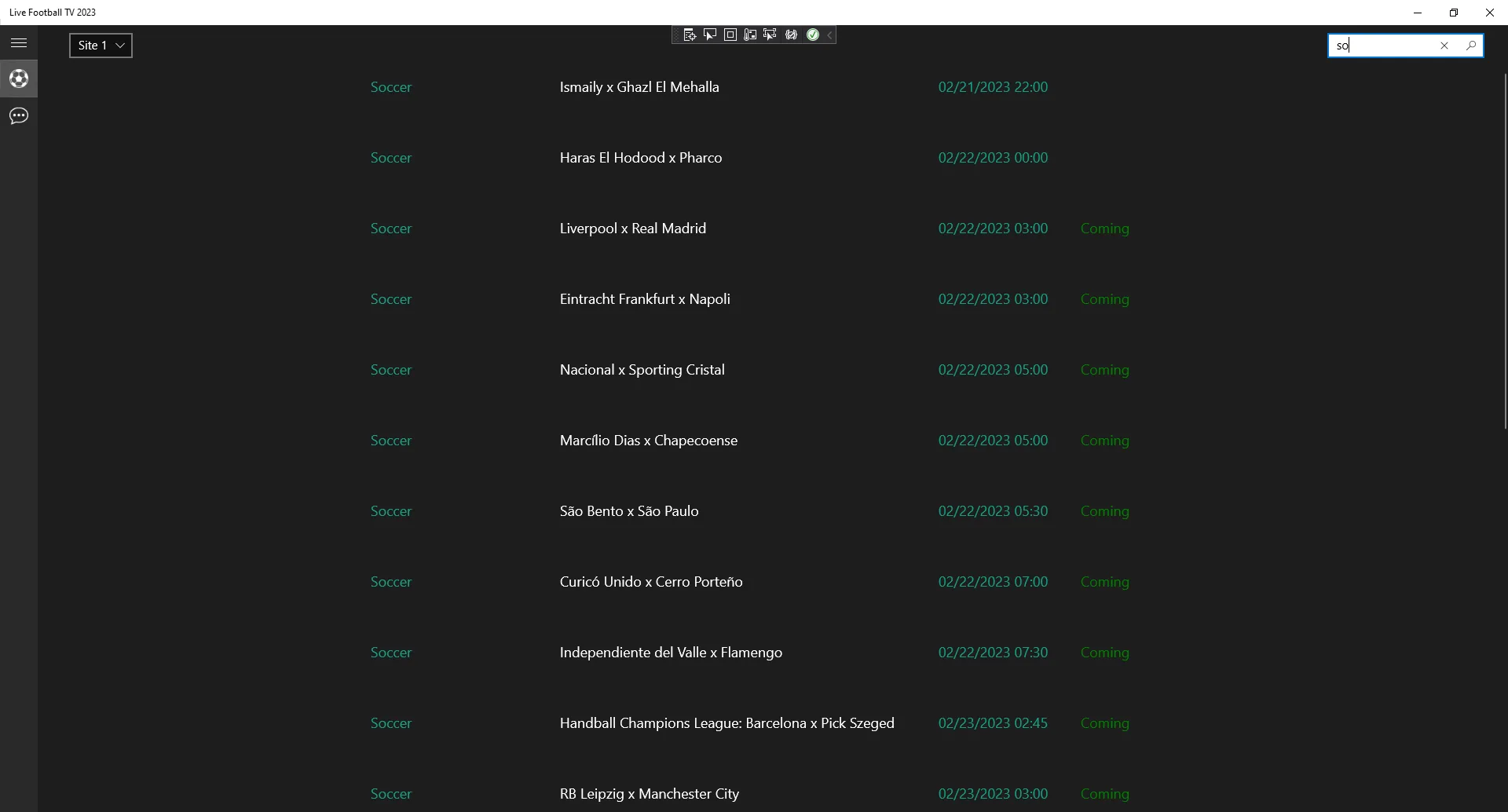The image size is (1508, 812).
Task: Activate Select Element cursor tool in debug toolbar
Action: [x=710, y=35]
